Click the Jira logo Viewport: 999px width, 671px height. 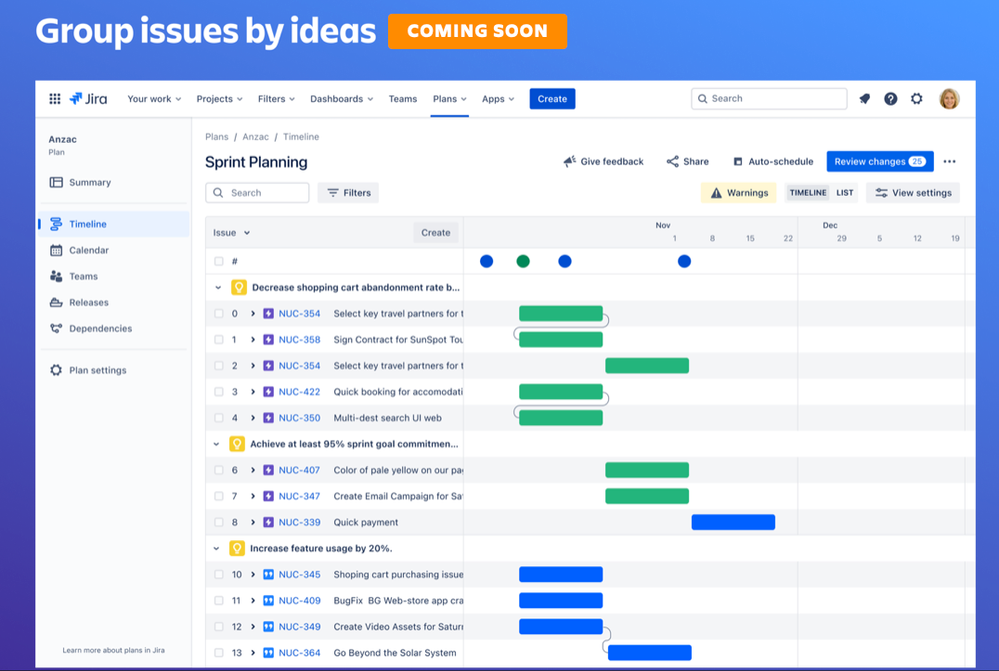pyautogui.click(x=89, y=99)
